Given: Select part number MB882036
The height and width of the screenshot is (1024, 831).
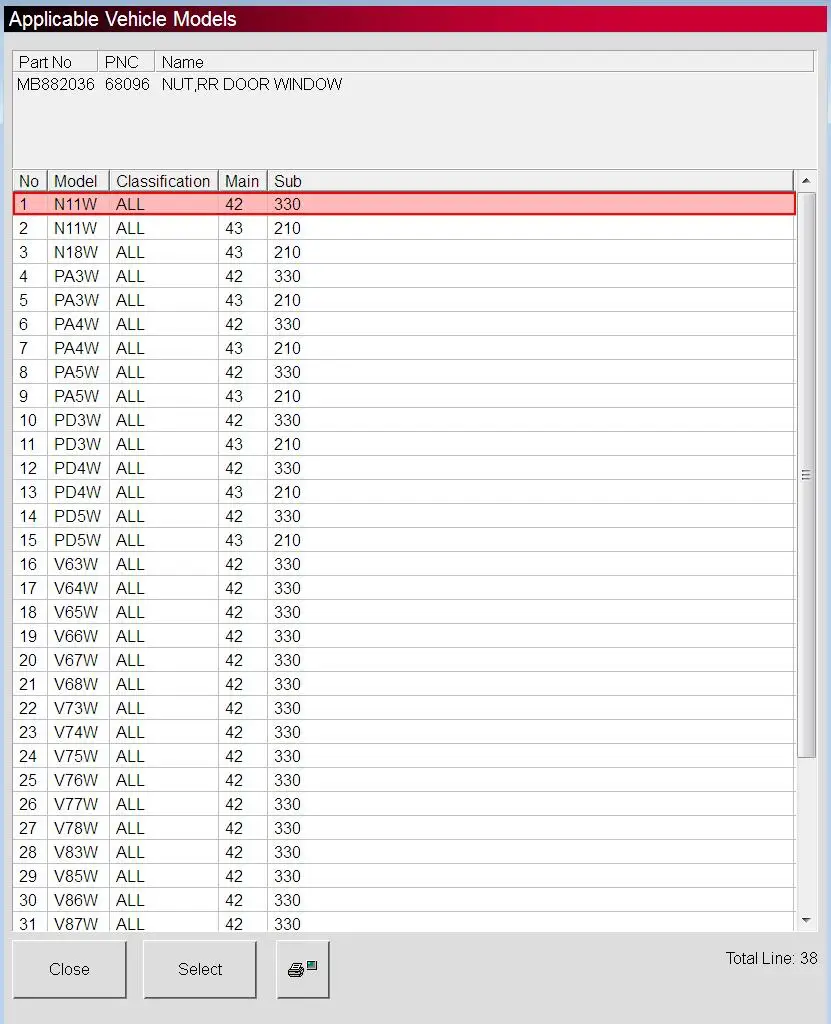Looking at the screenshot, I should point(56,84).
